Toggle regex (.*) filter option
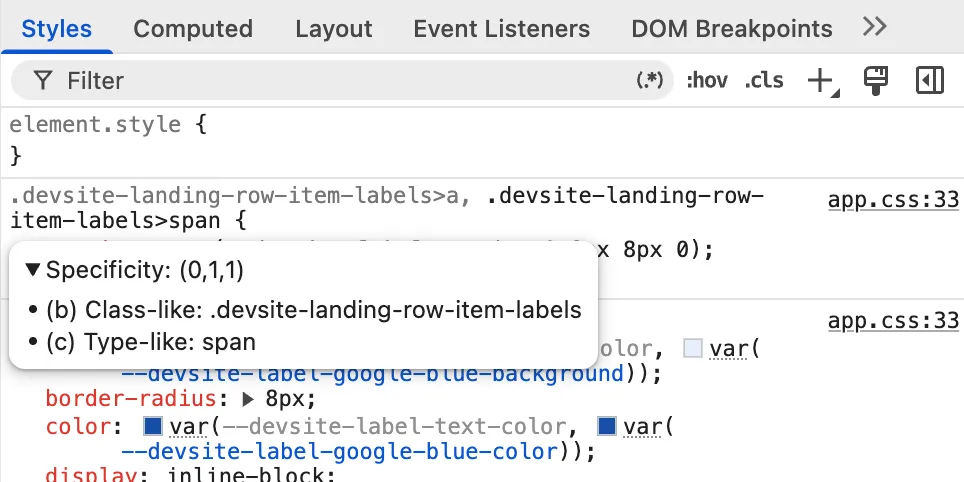The image size is (964, 482). [x=649, y=80]
